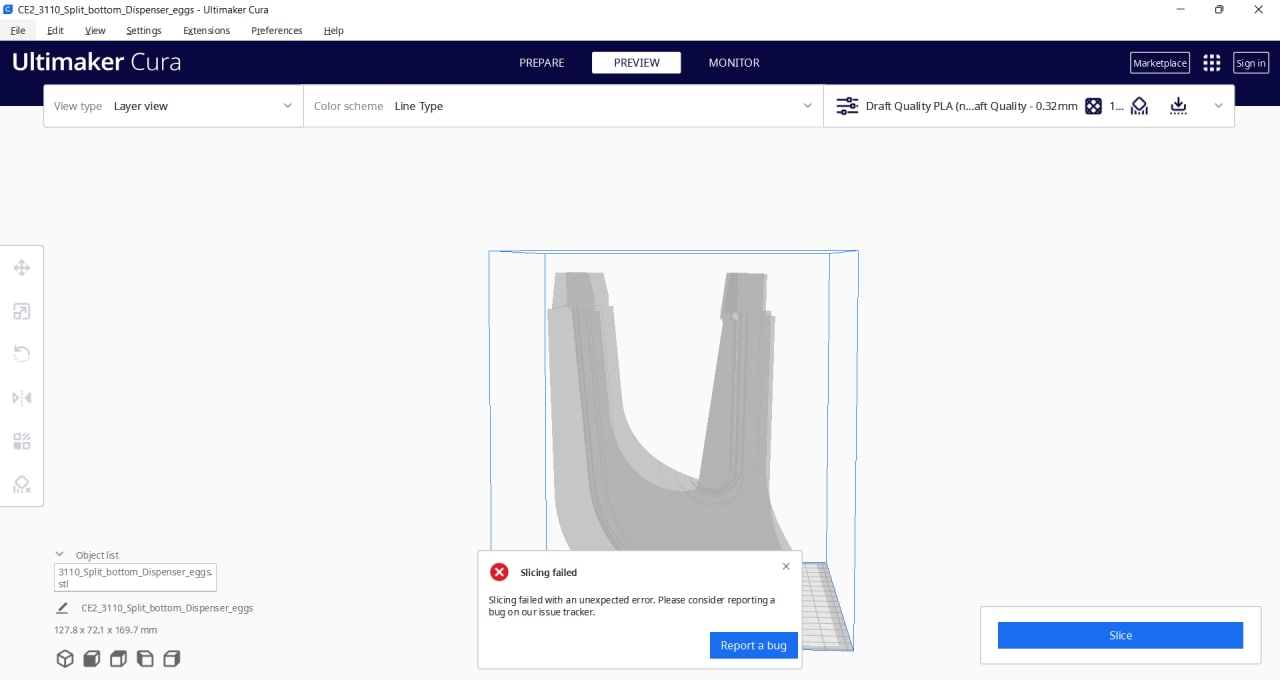Click the support settings icon
The height and width of the screenshot is (680, 1280).
pyautogui.click(x=1139, y=106)
